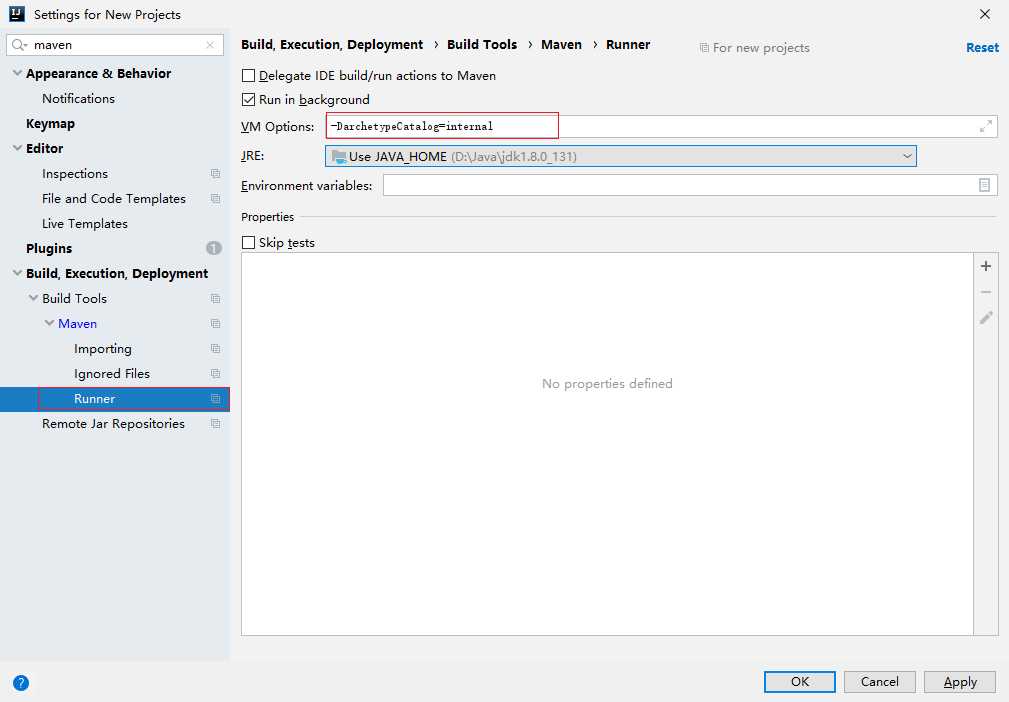Open Keymap settings
This screenshot has width=1009, height=702.
(50, 124)
